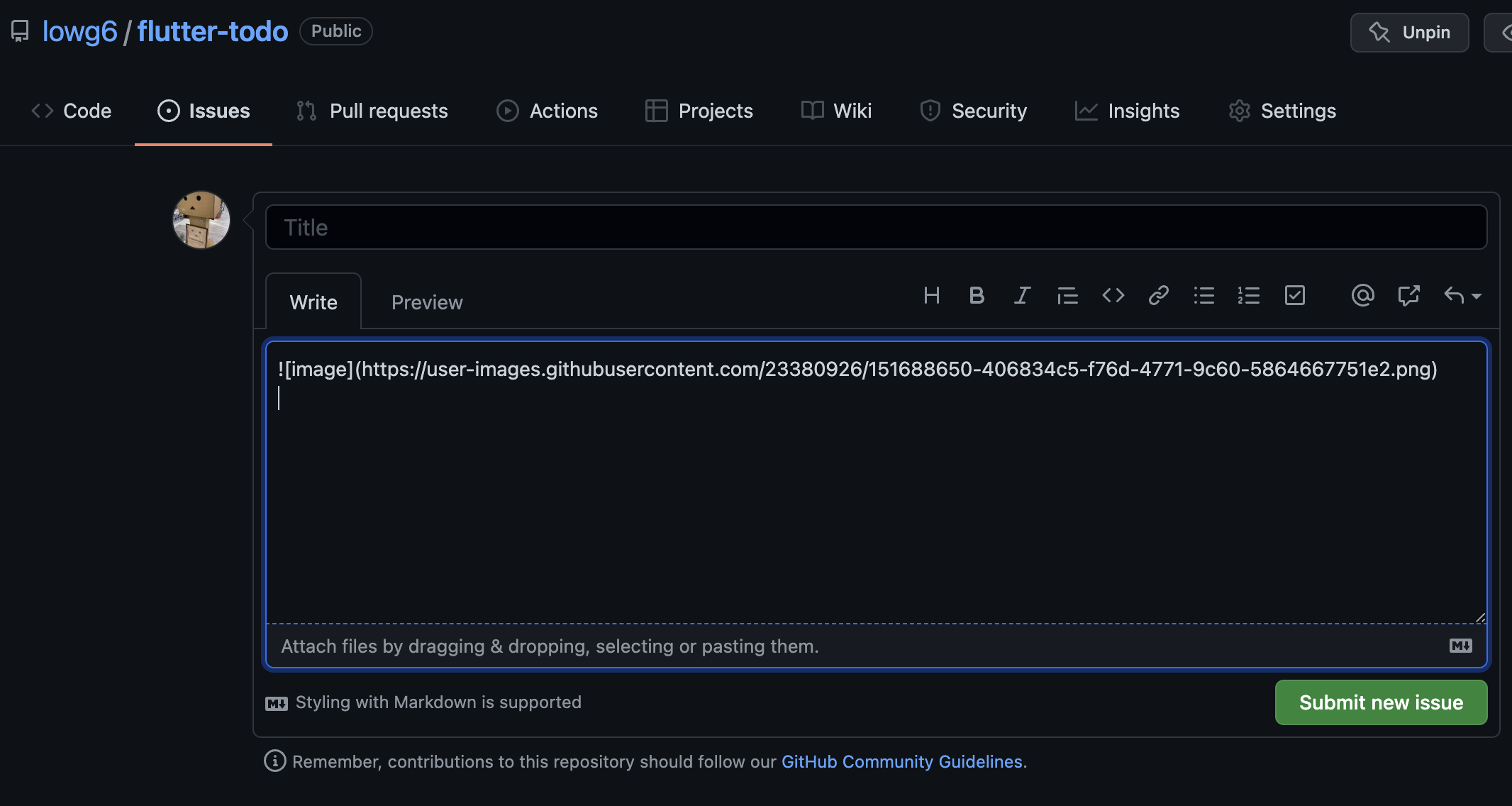The width and height of the screenshot is (1512, 806).
Task: Insert a header with the H icon
Action: pos(931,296)
